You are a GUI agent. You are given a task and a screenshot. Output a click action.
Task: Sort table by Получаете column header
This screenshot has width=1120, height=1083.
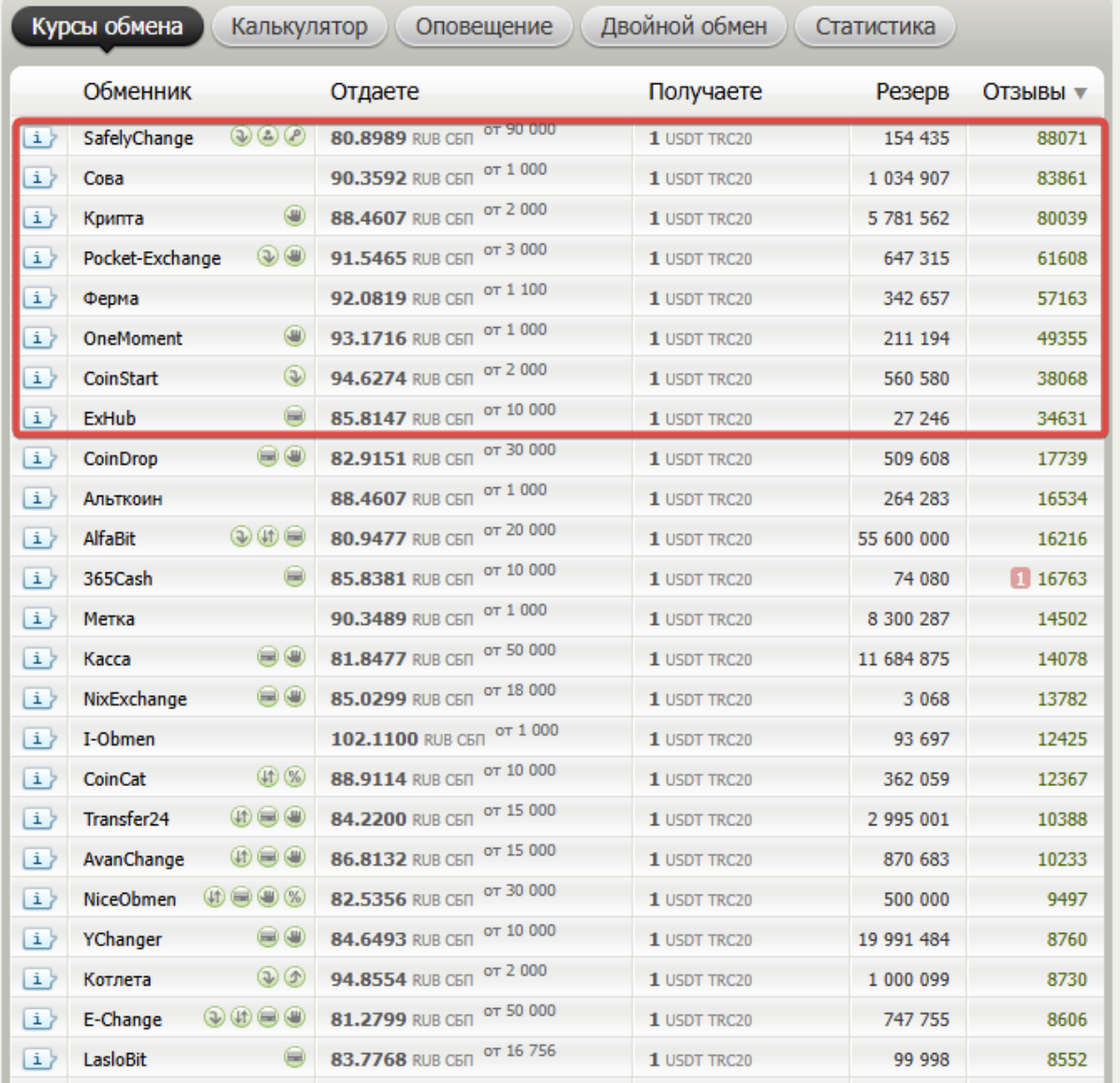[x=705, y=92]
